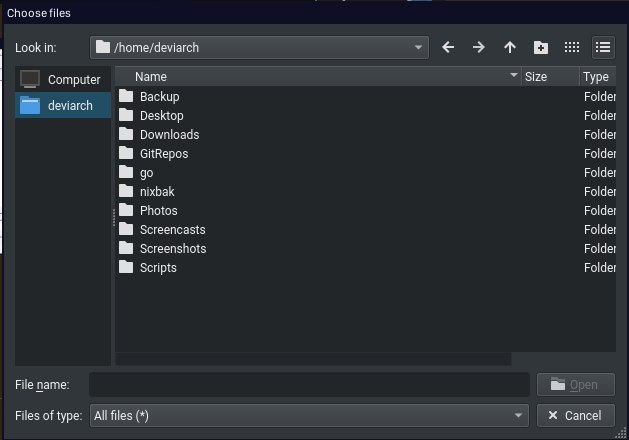Select the Screencasts folder

[x=365, y=229]
